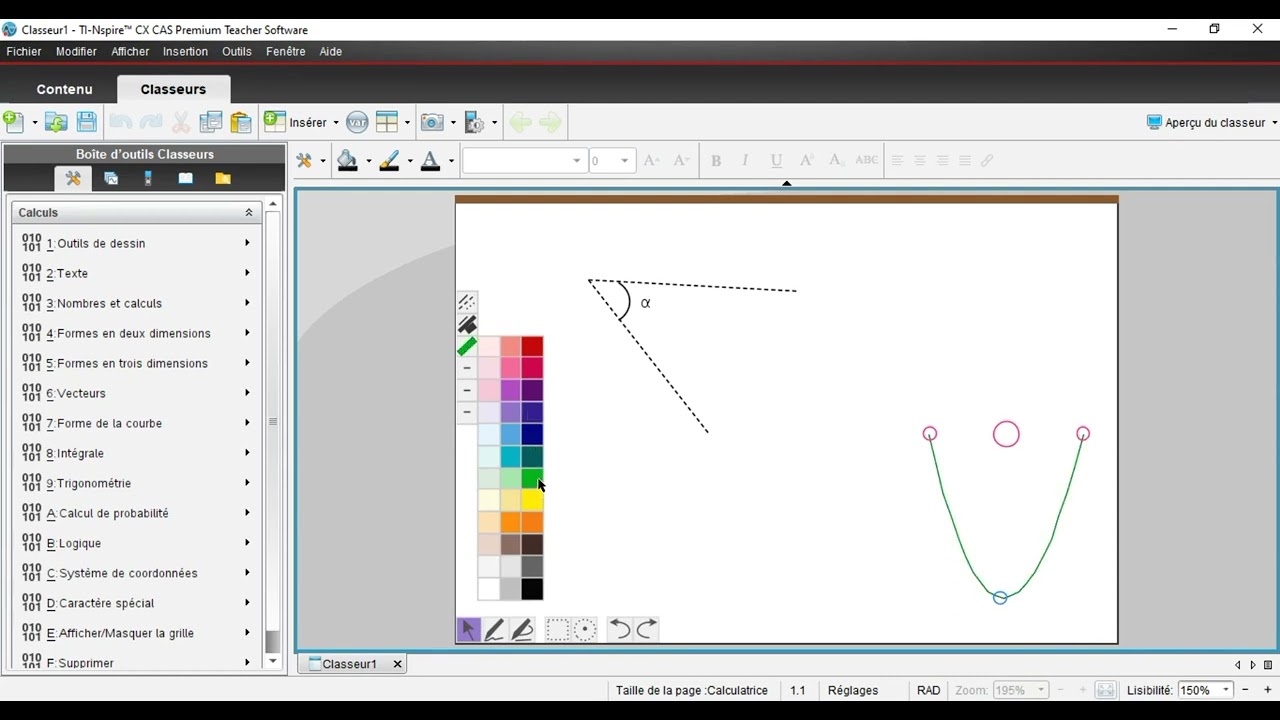1280x720 pixels.
Task: Open an existing document via the folder icon
Action: pyautogui.click(x=56, y=122)
